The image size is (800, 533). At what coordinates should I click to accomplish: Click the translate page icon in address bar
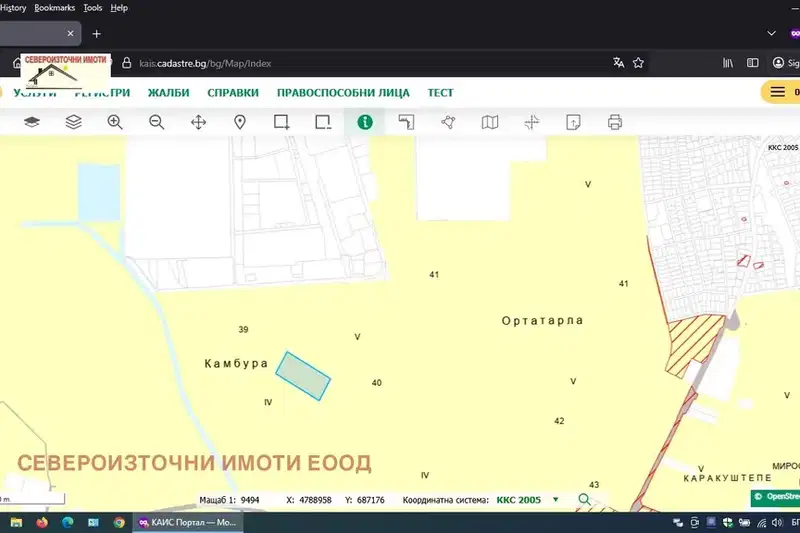point(618,63)
